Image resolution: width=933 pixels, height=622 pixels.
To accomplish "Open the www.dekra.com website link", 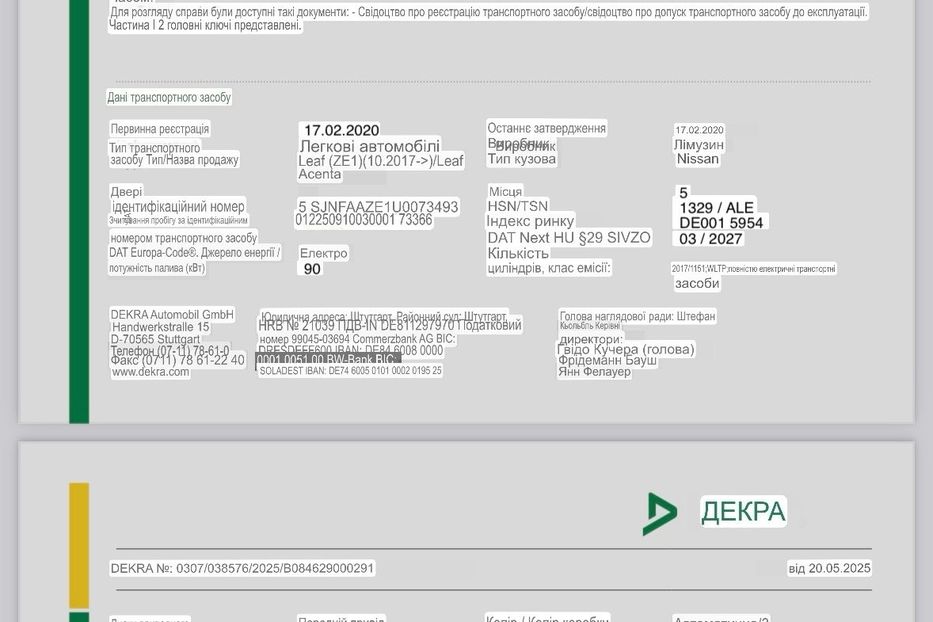I will (151, 372).
